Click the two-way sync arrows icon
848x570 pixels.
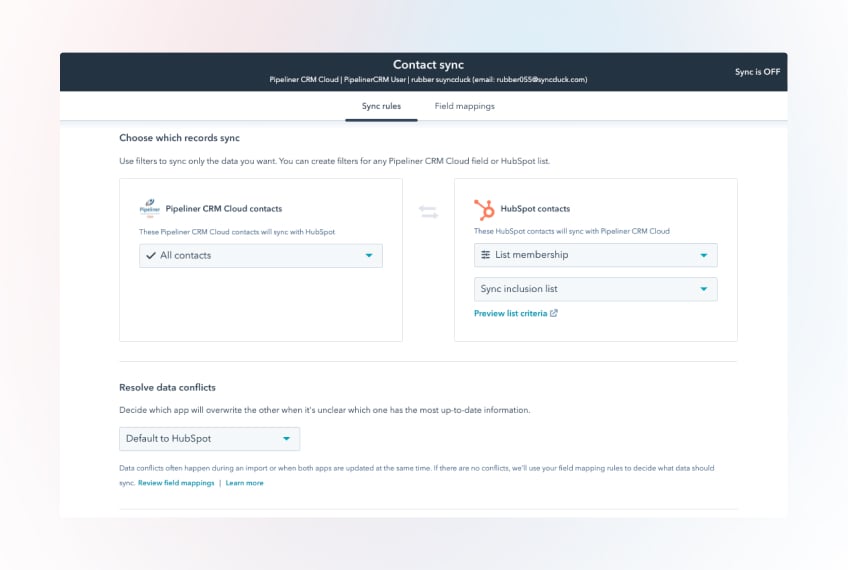click(x=428, y=212)
